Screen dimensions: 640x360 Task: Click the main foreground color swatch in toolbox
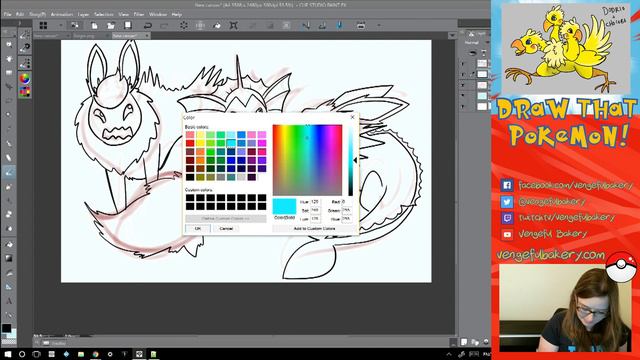6,328
